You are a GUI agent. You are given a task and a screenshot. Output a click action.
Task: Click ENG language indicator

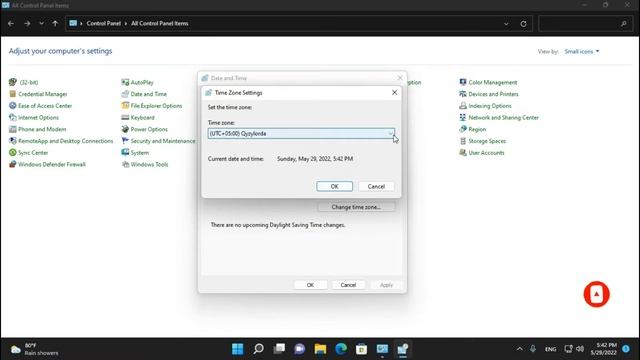point(550,349)
